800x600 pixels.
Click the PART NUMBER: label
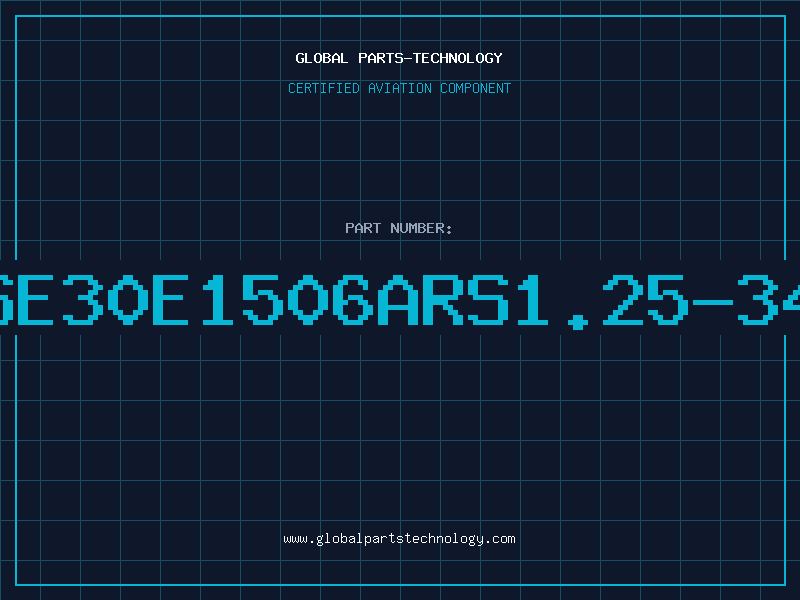[399, 228]
